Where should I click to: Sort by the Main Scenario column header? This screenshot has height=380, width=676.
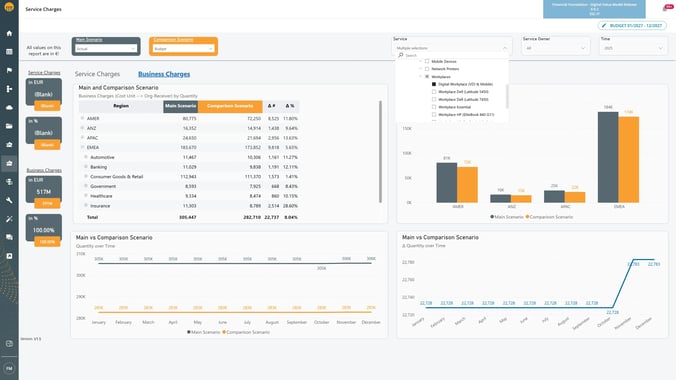point(180,106)
